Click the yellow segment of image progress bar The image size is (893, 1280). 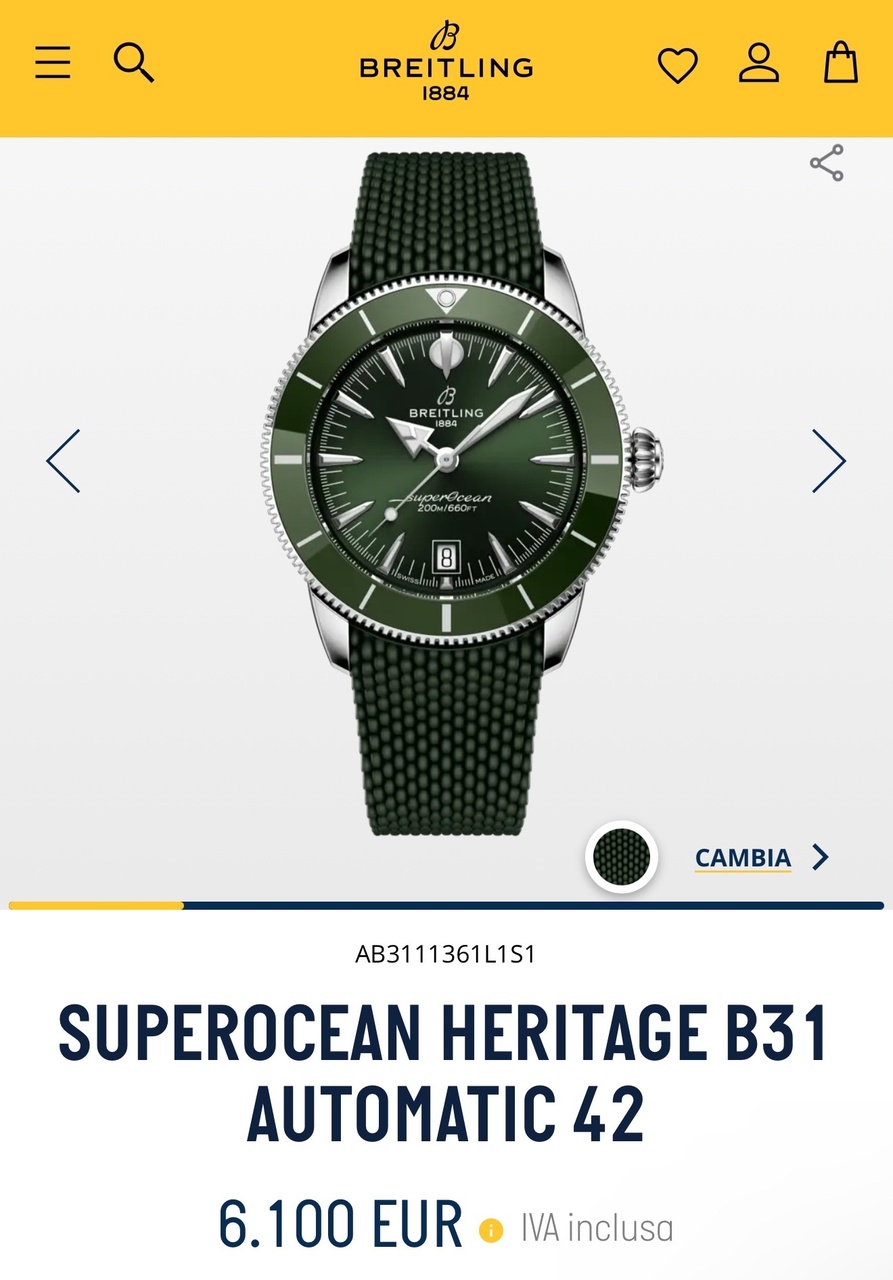(x=96, y=906)
